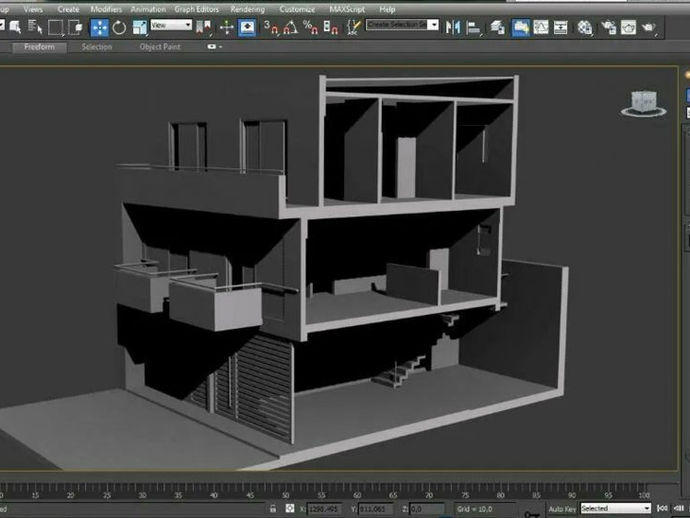Click the Mirror tool
690x518 pixels.
[x=453, y=27]
